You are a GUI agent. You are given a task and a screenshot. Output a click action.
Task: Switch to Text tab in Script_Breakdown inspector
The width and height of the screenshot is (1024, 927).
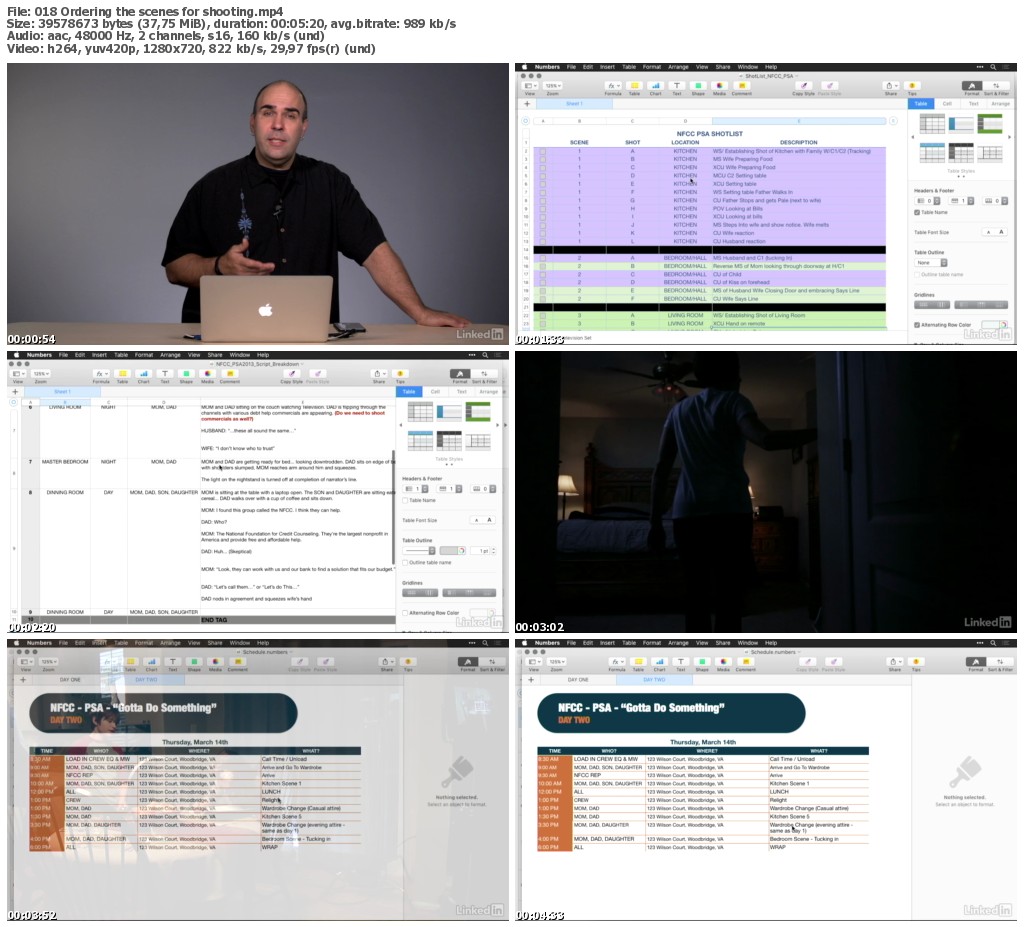coord(462,391)
